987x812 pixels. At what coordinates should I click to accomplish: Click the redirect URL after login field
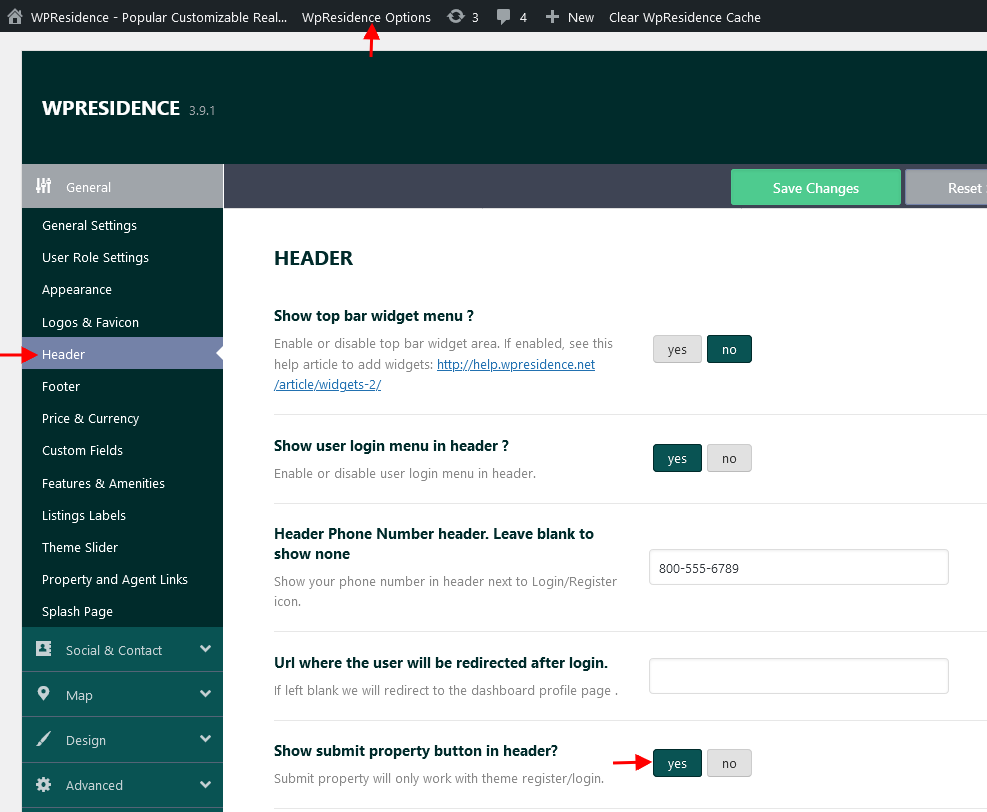click(x=798, y=676)
